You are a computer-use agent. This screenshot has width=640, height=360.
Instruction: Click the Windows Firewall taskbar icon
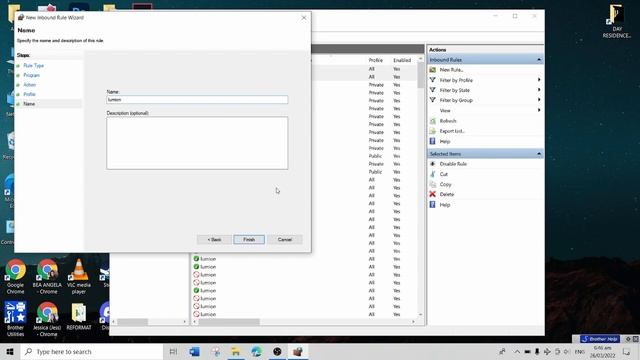tap(298, 351)
